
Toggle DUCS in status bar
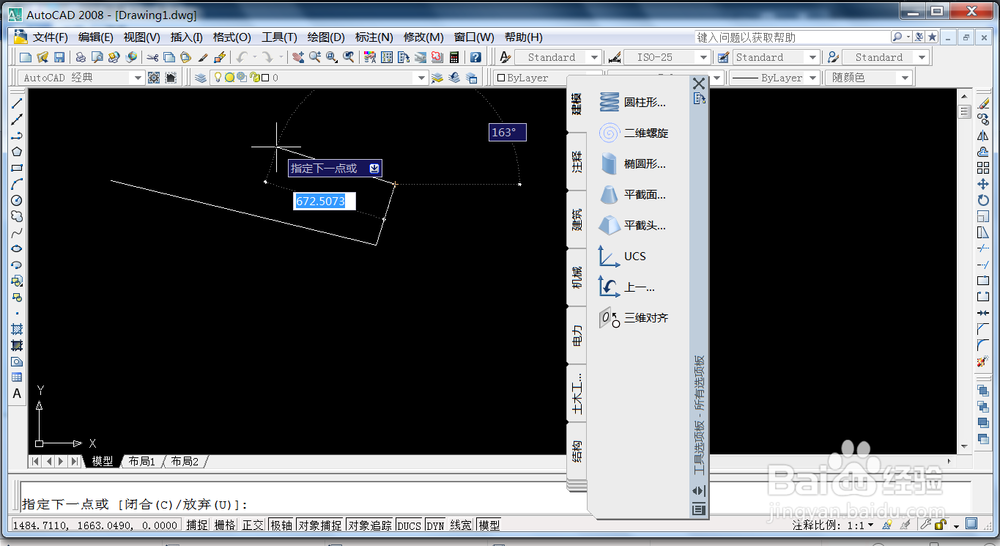tap(409, 526)
